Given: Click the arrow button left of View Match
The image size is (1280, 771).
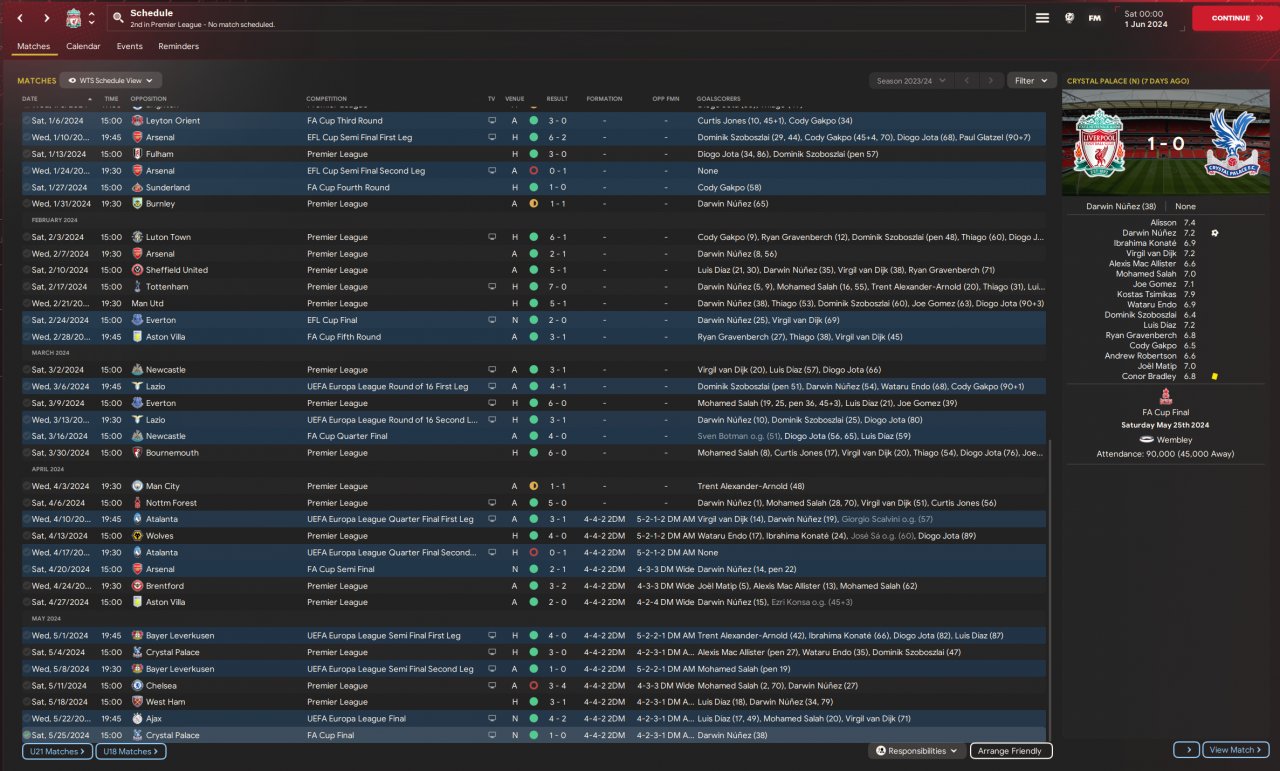Looking at the screenshot, I should click(1186, 750).
